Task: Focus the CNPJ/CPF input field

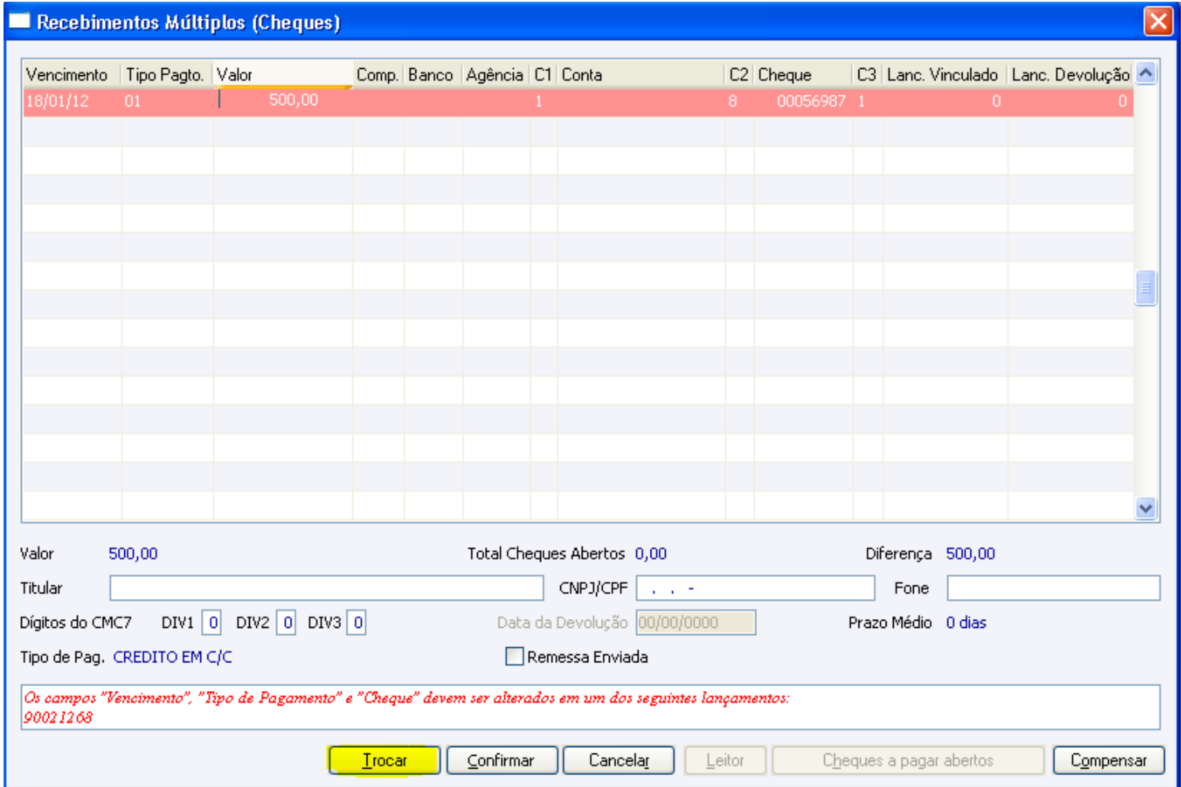Action: [755, 587]
